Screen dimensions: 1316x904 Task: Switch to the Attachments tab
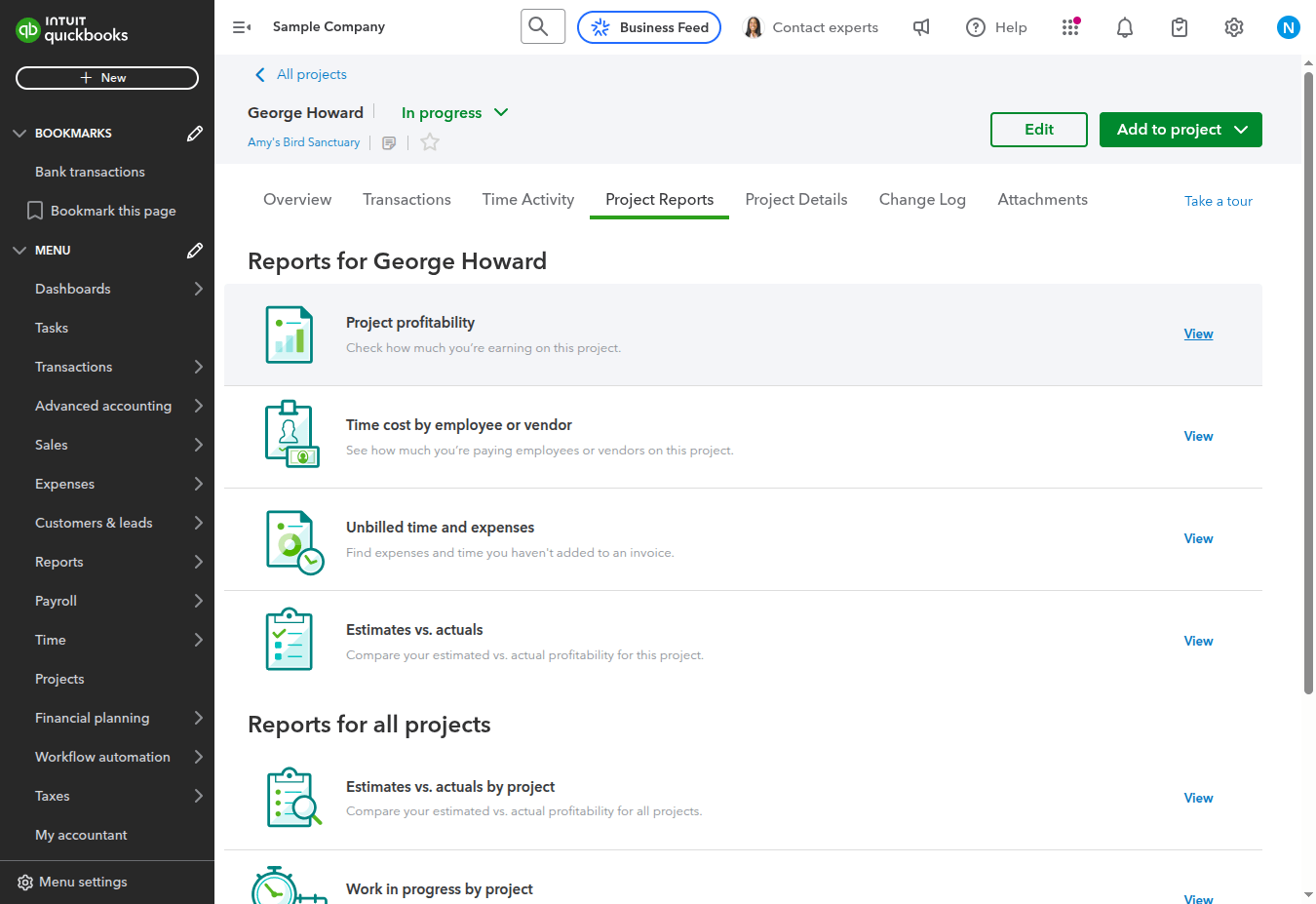click(1042, 199)
